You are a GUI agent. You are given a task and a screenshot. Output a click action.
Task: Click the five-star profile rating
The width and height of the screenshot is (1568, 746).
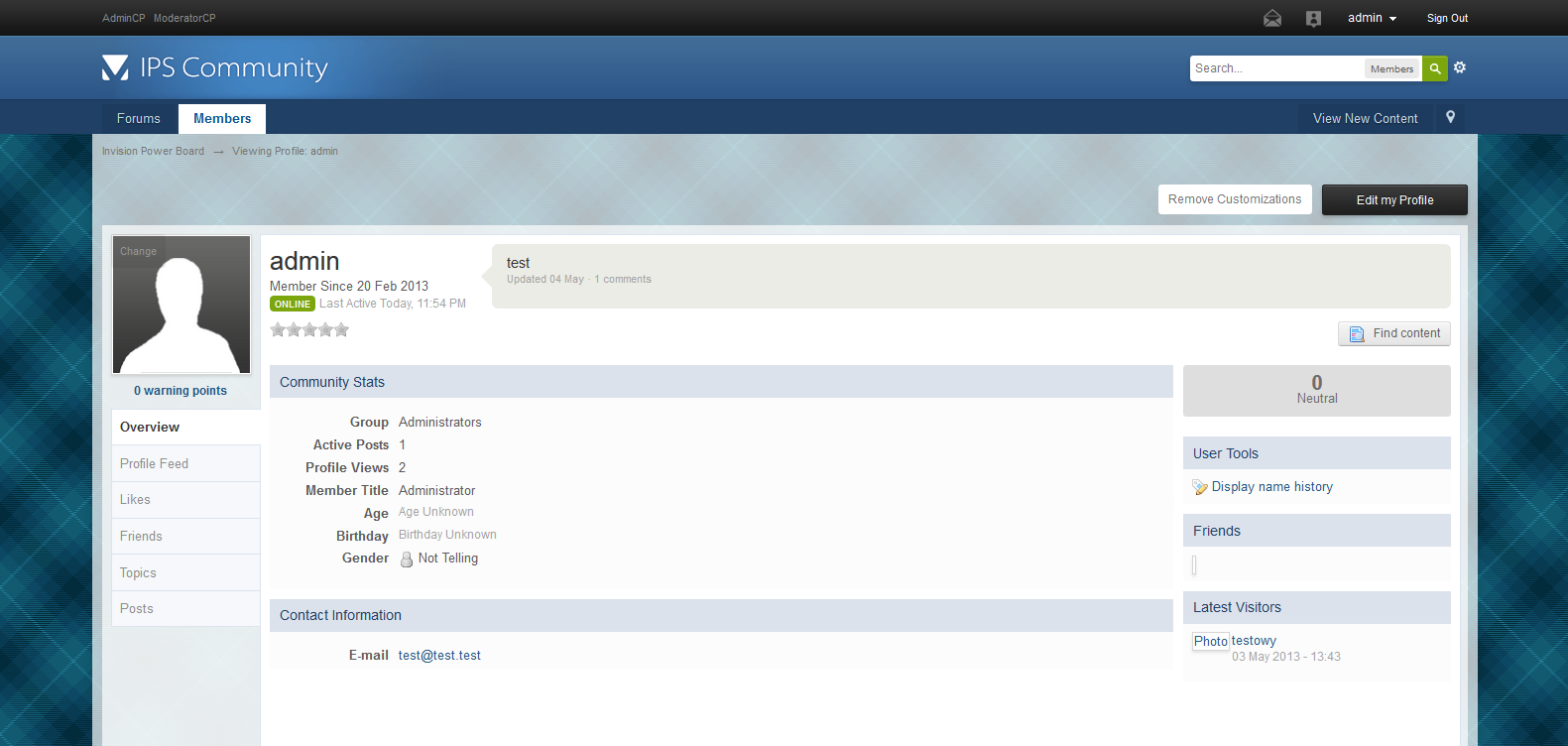coord(309,330)
